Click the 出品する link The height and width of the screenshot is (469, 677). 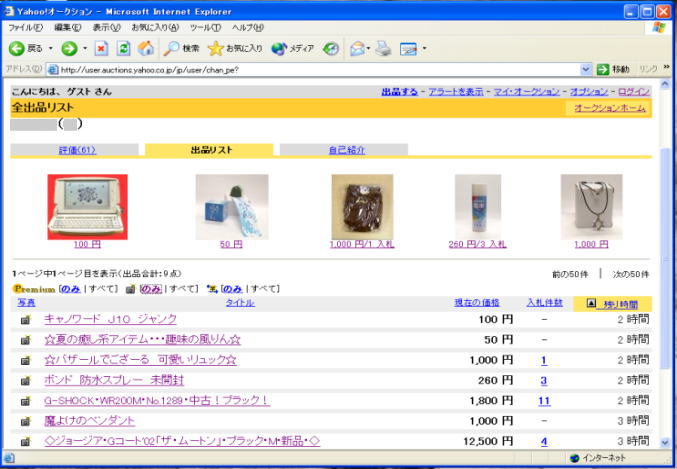[x=399, y=92]
